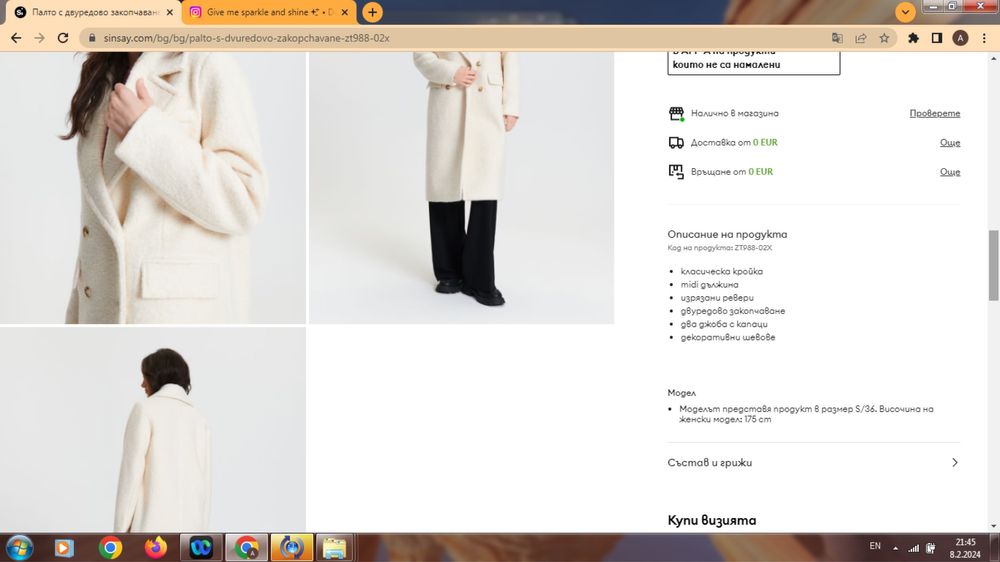Image resolution: width=1000 pixels, height=562 pixels.
Task: Click the store availability icon
Action: point(676,114)
